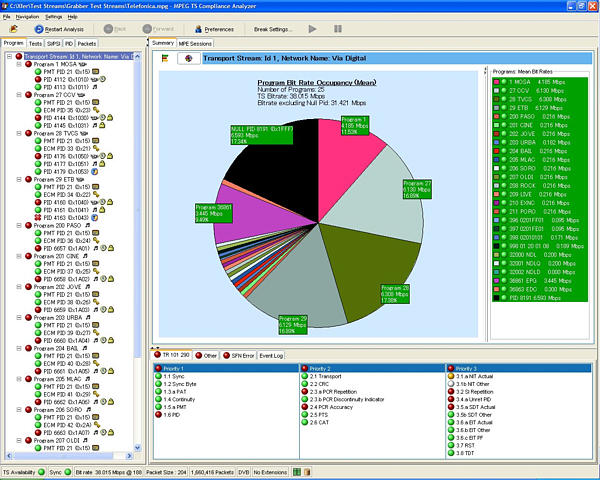Open the Navigation menu
Screen dimensions: 600x480
tap(27, 17)
